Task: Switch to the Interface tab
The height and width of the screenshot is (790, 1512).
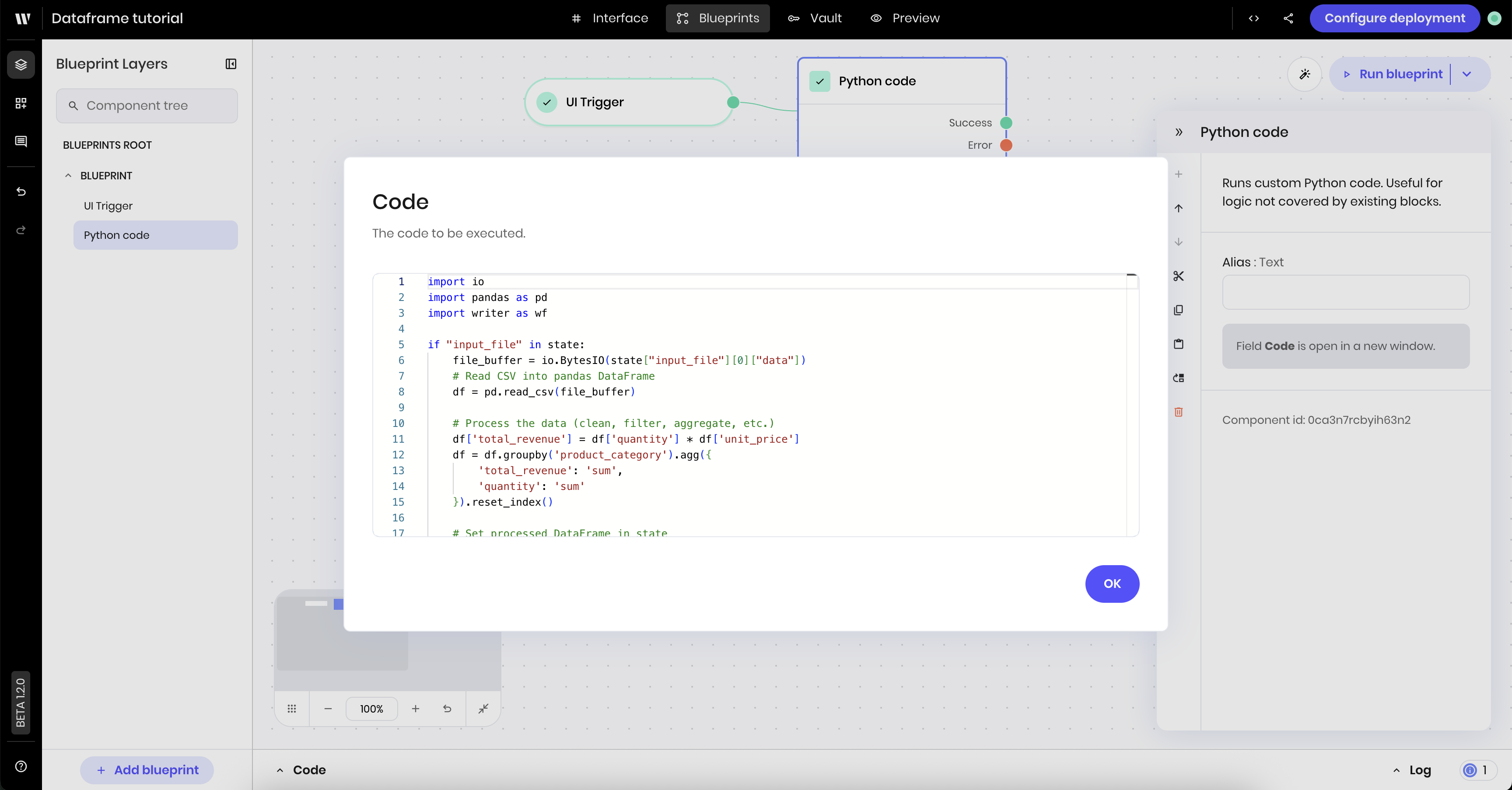Action: pos(610,18)
